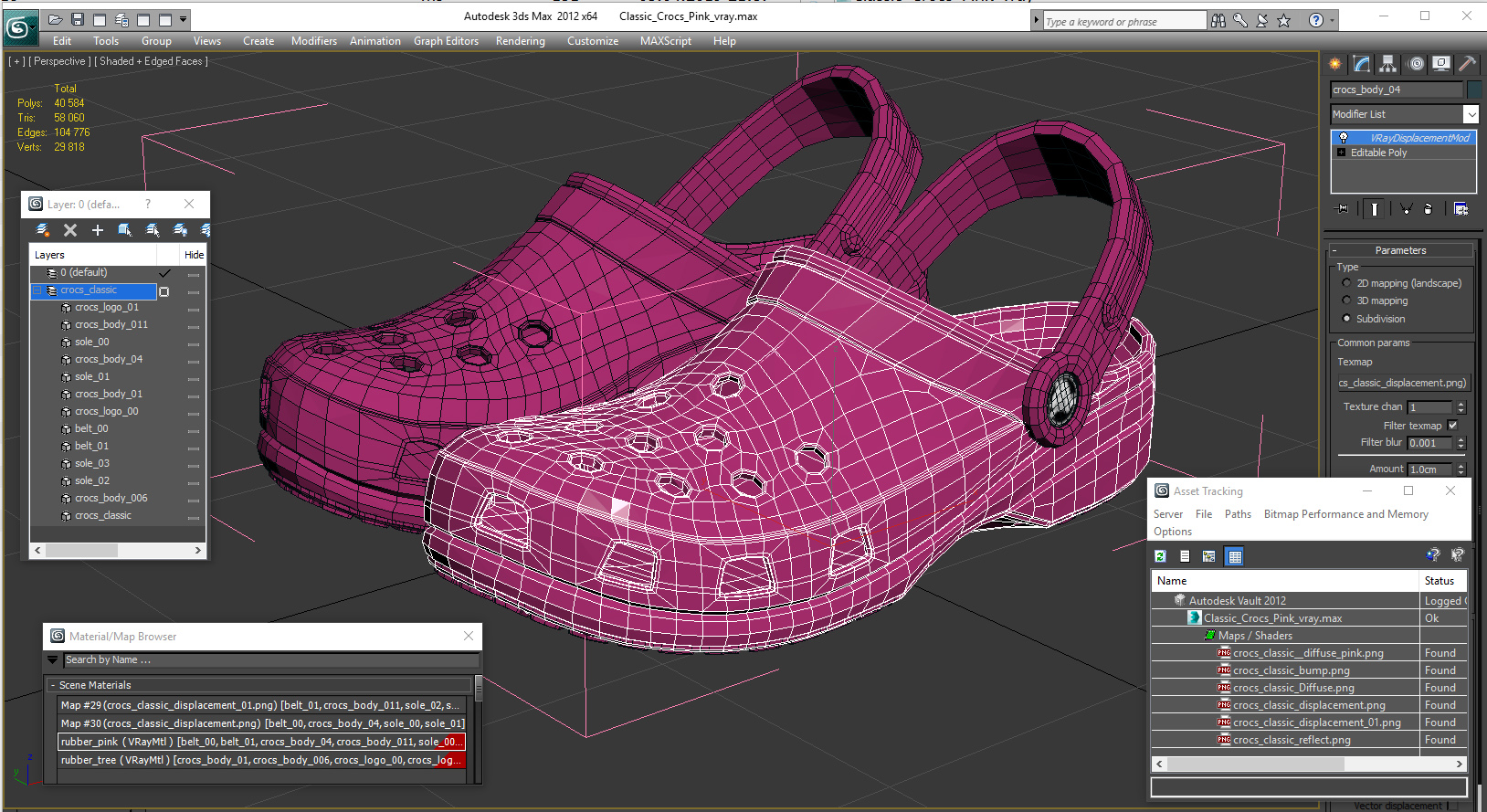The height and width of the screenshot is (812, 1487).
Task: Expand the Editable Poly stack entry
Action: click(1341, 153)
